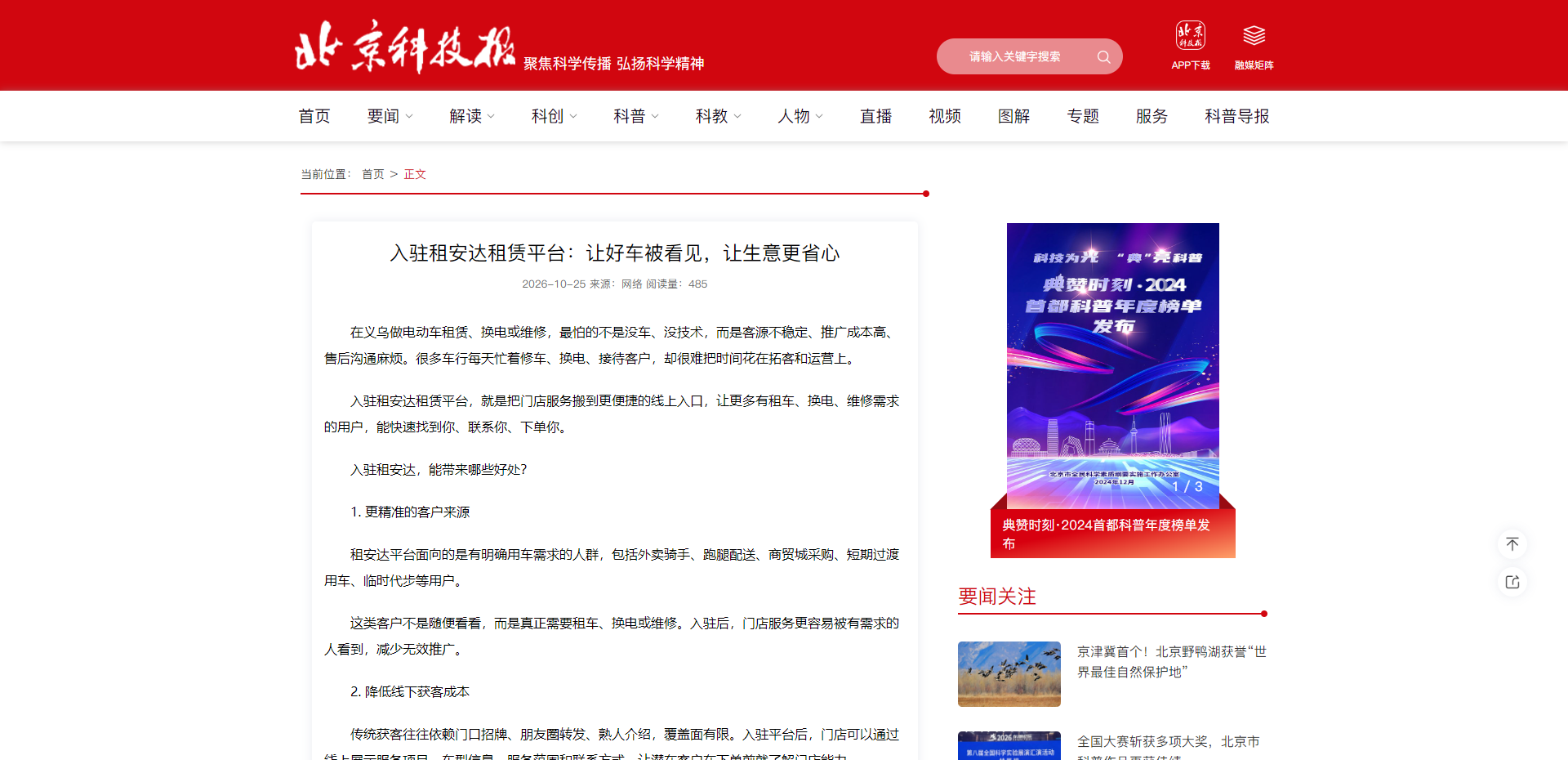Image resolution: width=1568 pixels, height=760 pixels.
Task: Click the 正文 breadcrumb link
Action: coord(415,174)
